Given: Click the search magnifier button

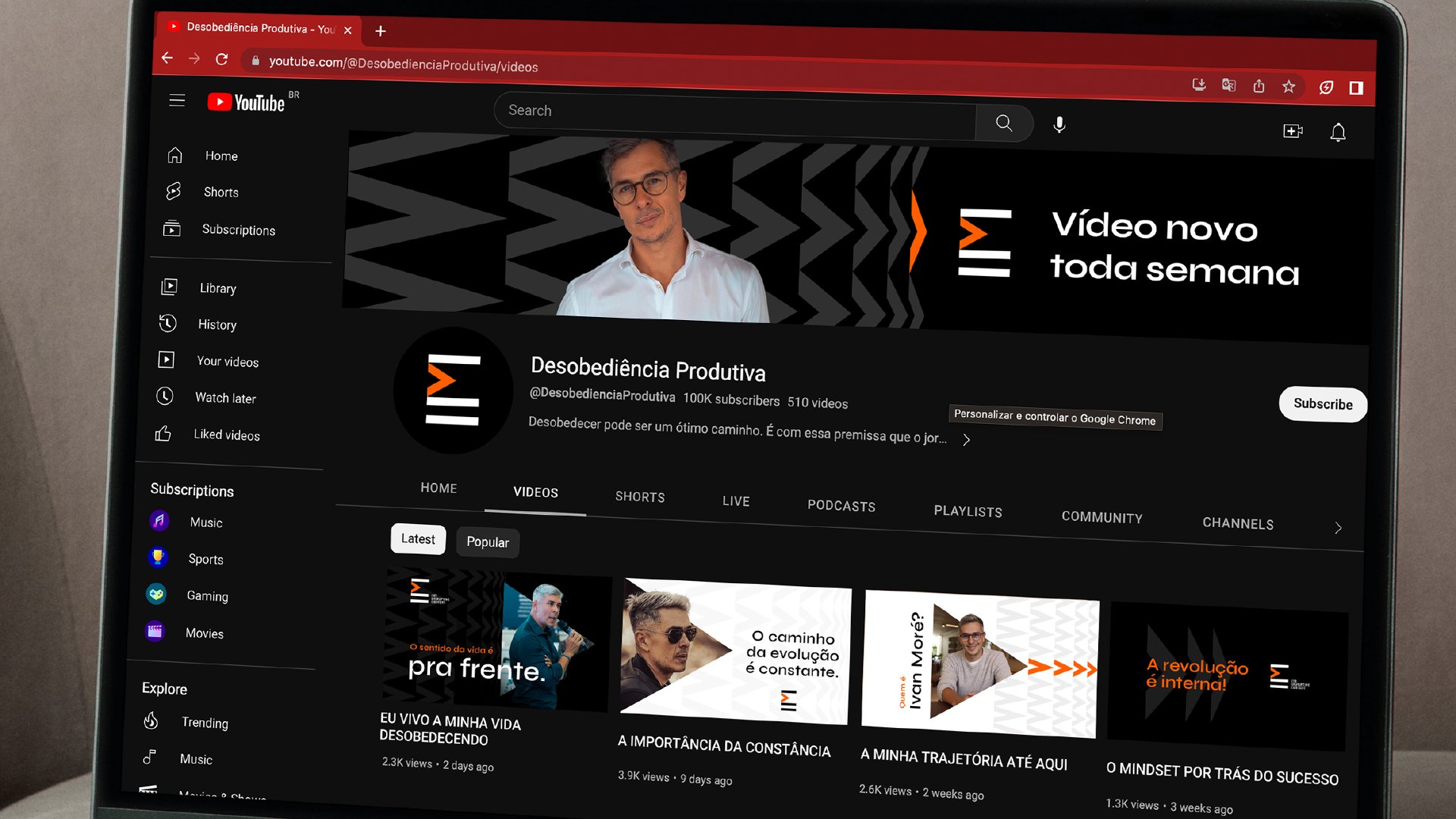Looking at the screenshot, I should click(x=1003, y=123).
